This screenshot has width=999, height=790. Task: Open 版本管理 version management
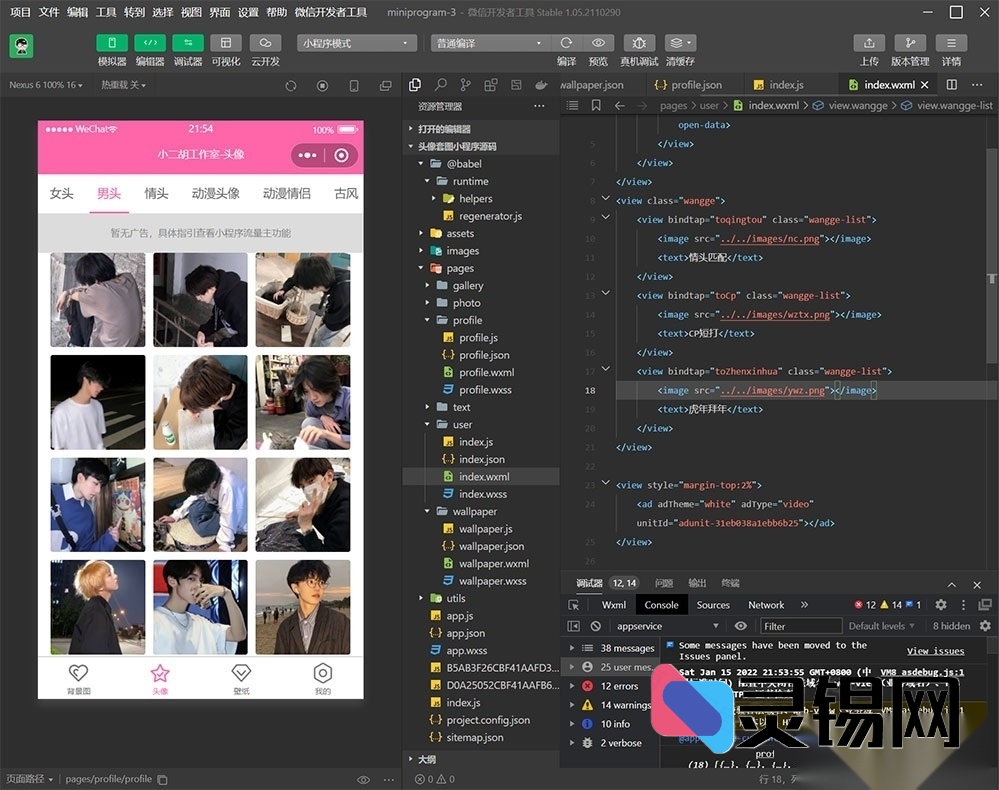910,43
